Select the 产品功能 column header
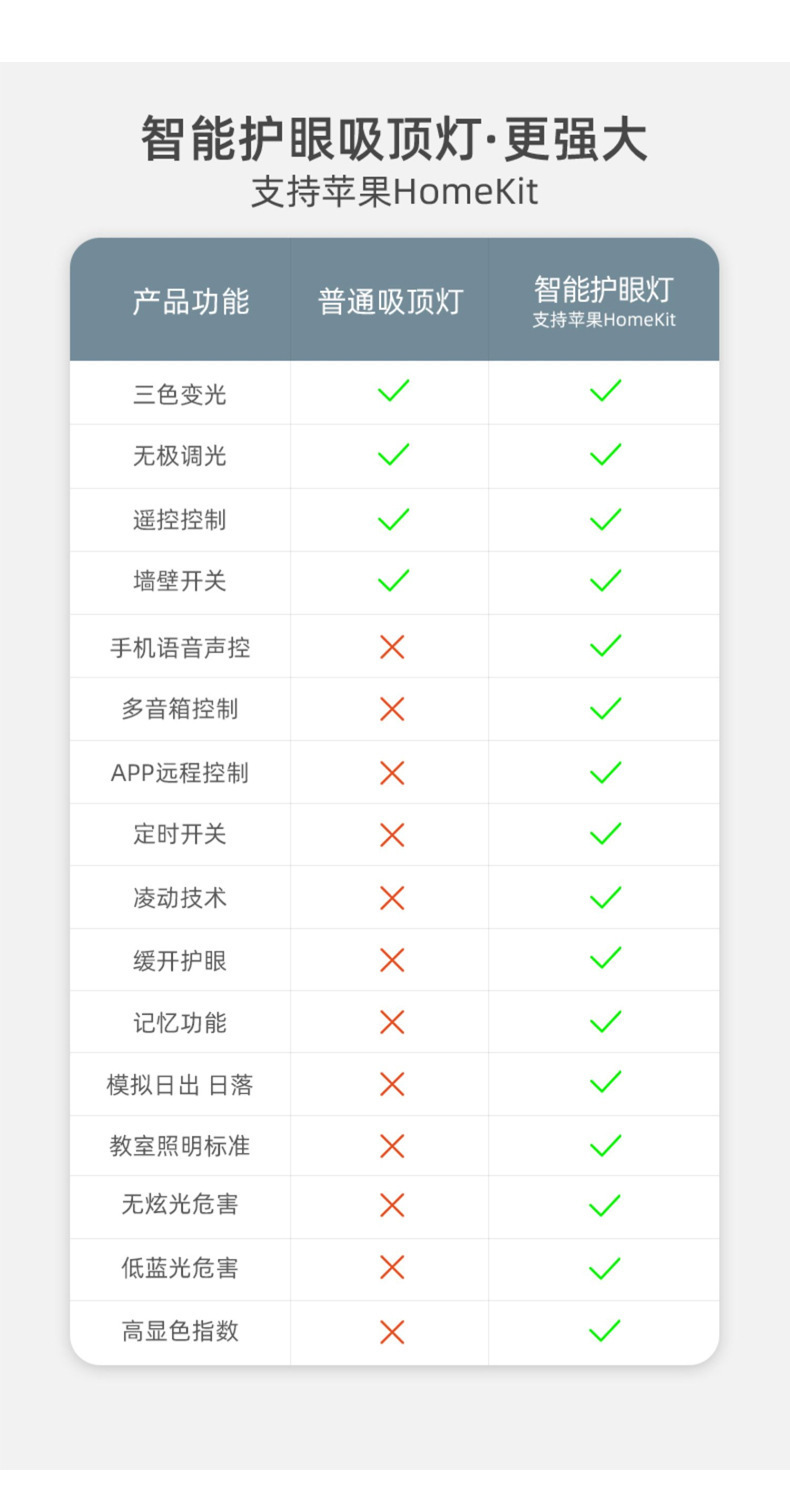This screenshot has width=790, height=1494. (x=190, y=301)
